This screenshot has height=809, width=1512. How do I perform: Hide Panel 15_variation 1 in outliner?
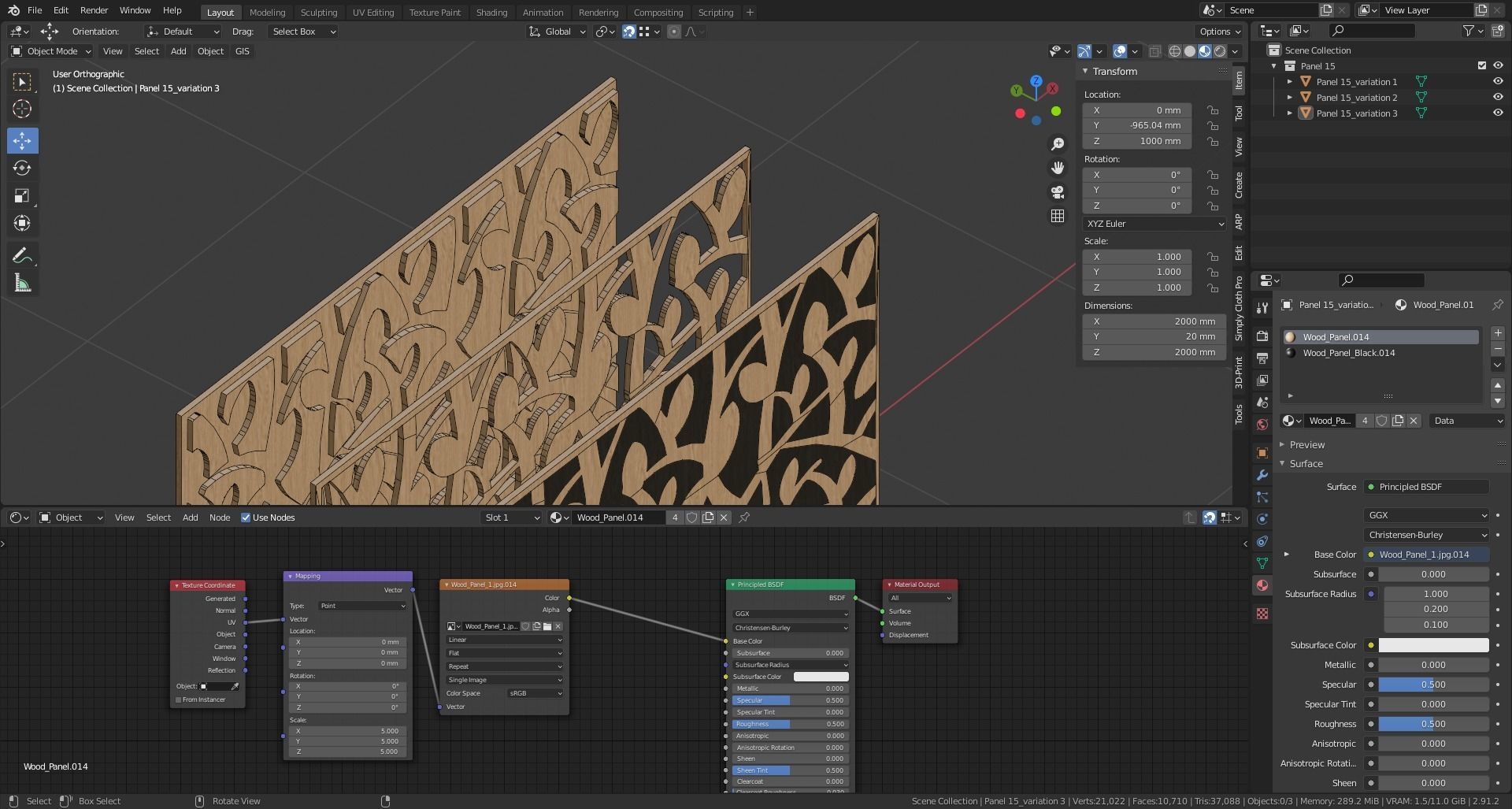point(1498,82)
